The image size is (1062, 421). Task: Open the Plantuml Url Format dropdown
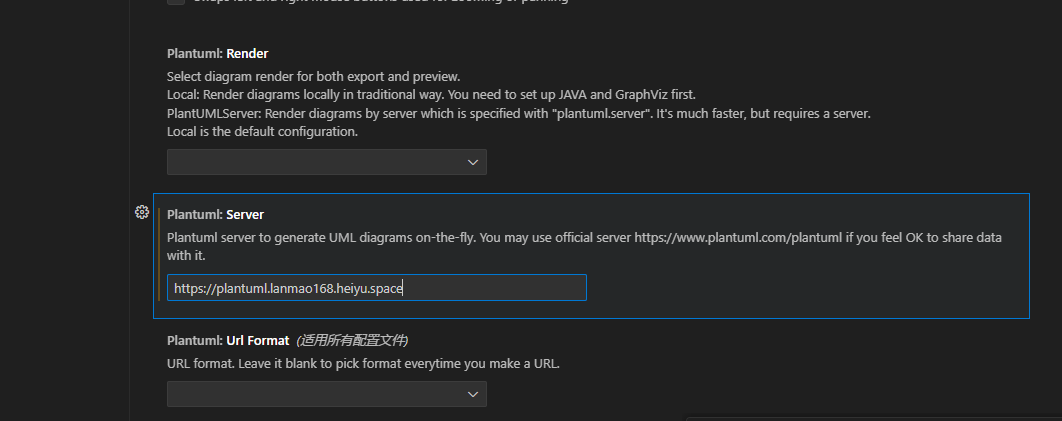pyautogui.click(x=326, y=394)
